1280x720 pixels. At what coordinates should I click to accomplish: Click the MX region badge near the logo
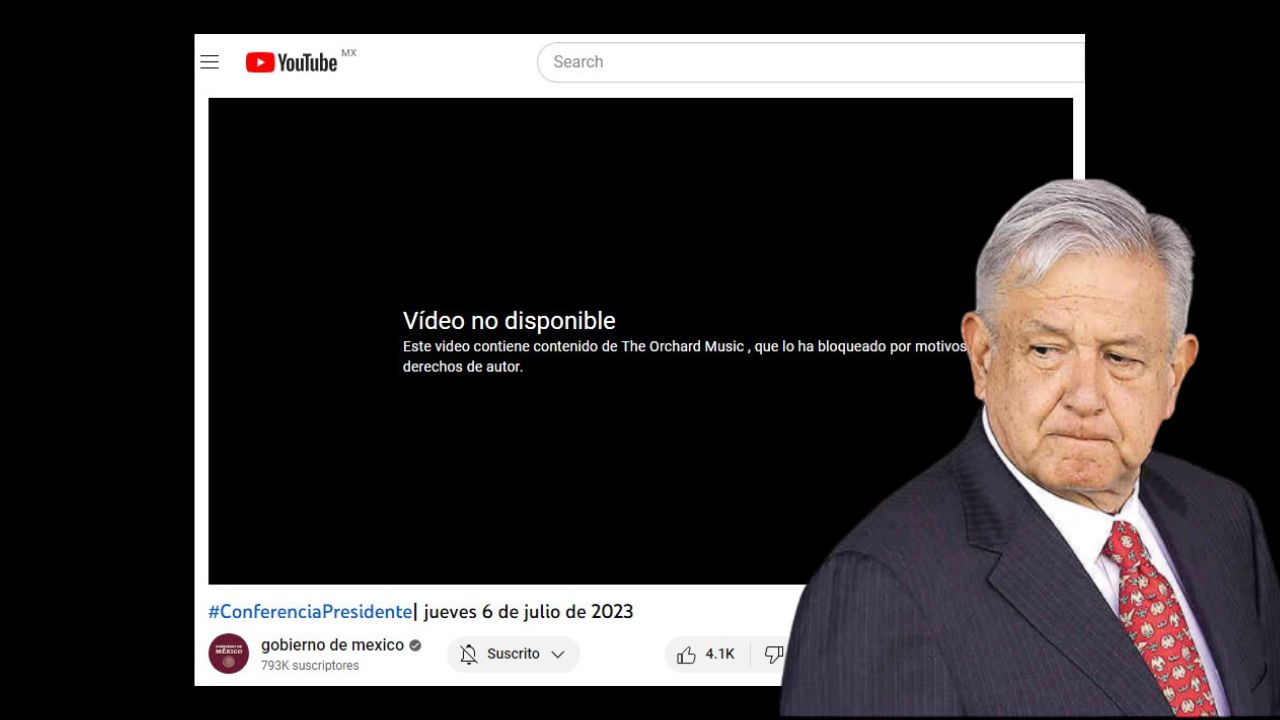tap(349, 53)
